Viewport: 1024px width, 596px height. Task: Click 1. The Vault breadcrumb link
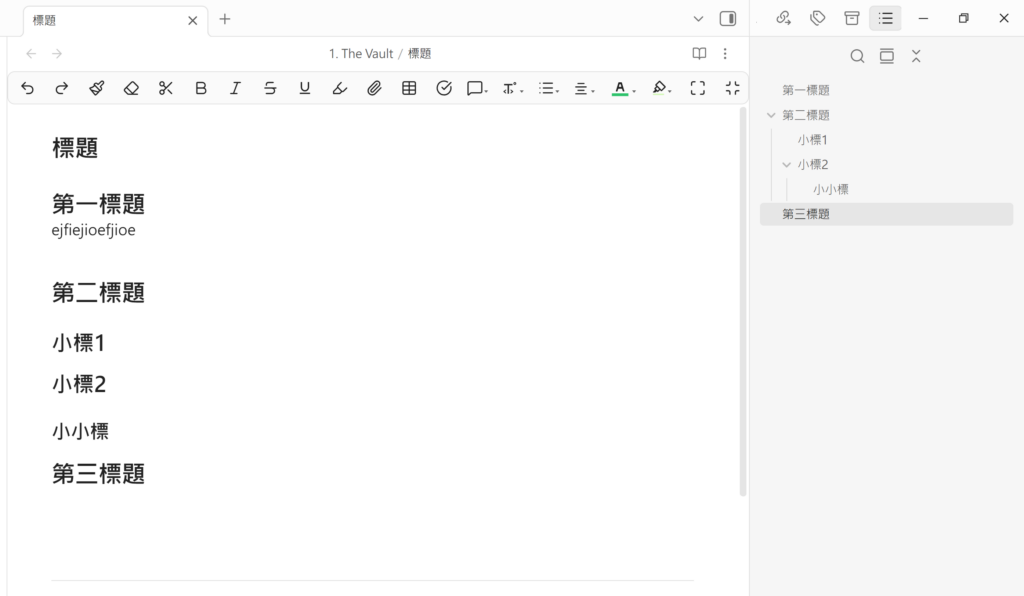pyautogui.click(x=361, y=54)
